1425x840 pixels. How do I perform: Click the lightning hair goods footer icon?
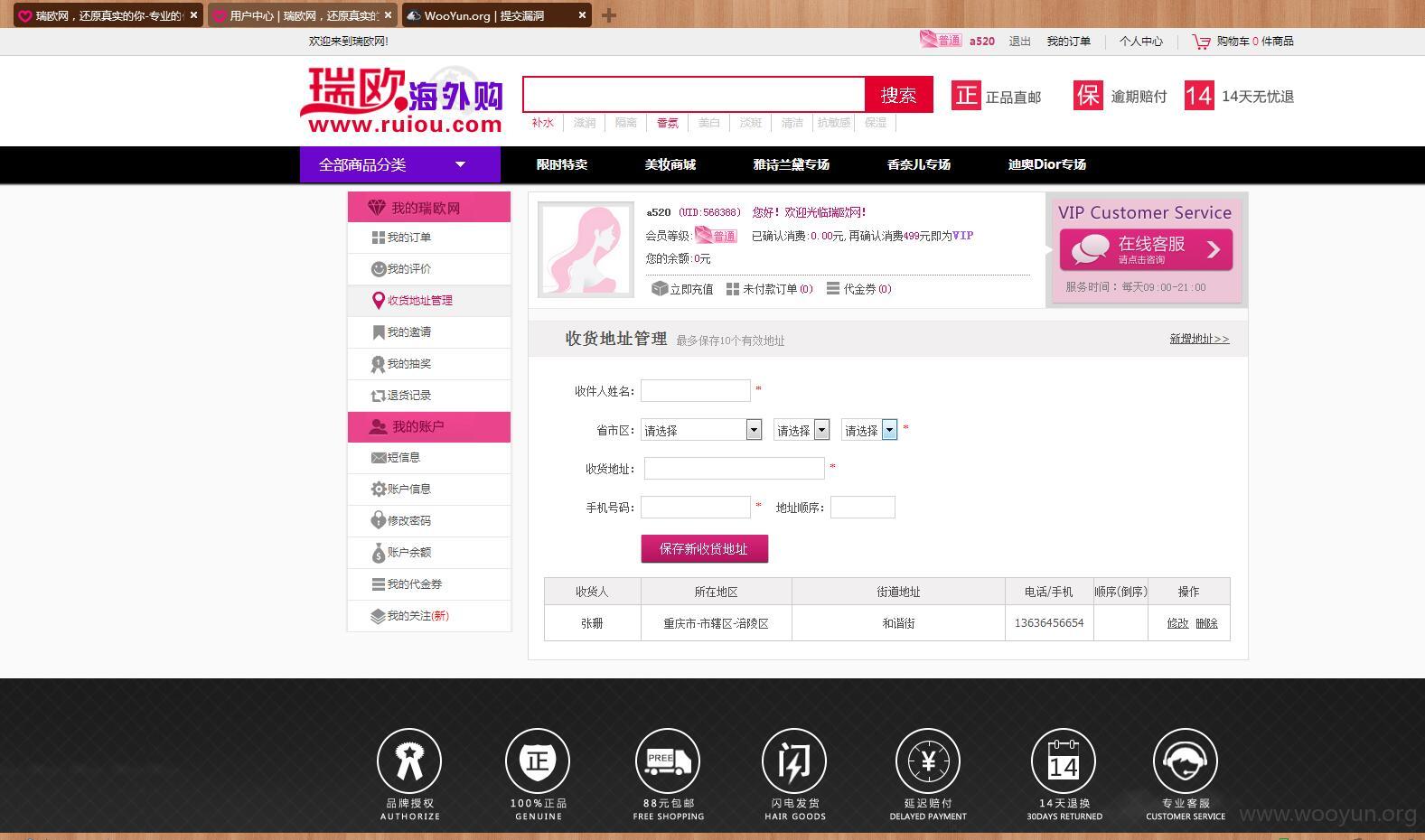(794, 761)
